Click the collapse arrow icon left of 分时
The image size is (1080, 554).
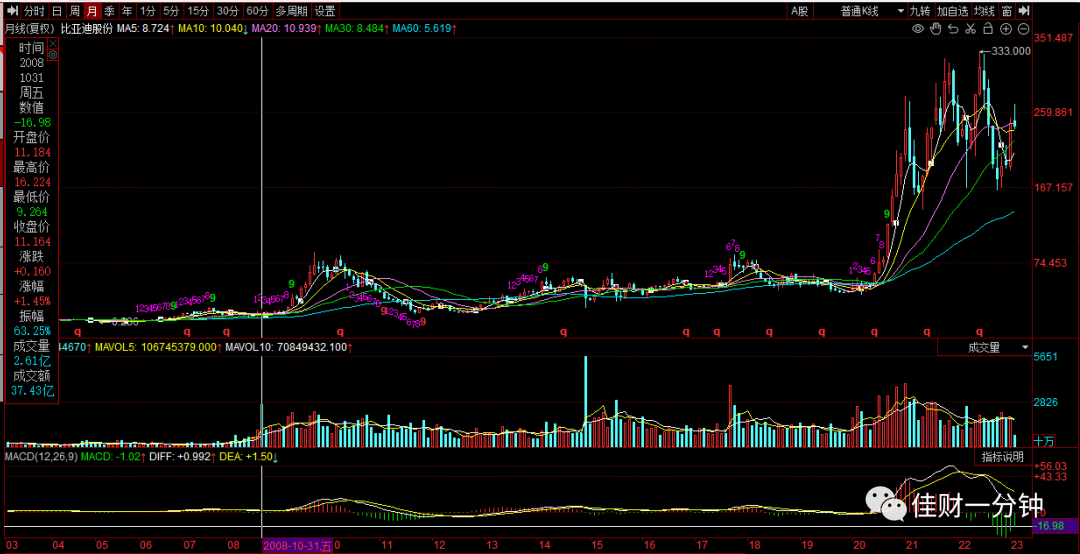12,11
